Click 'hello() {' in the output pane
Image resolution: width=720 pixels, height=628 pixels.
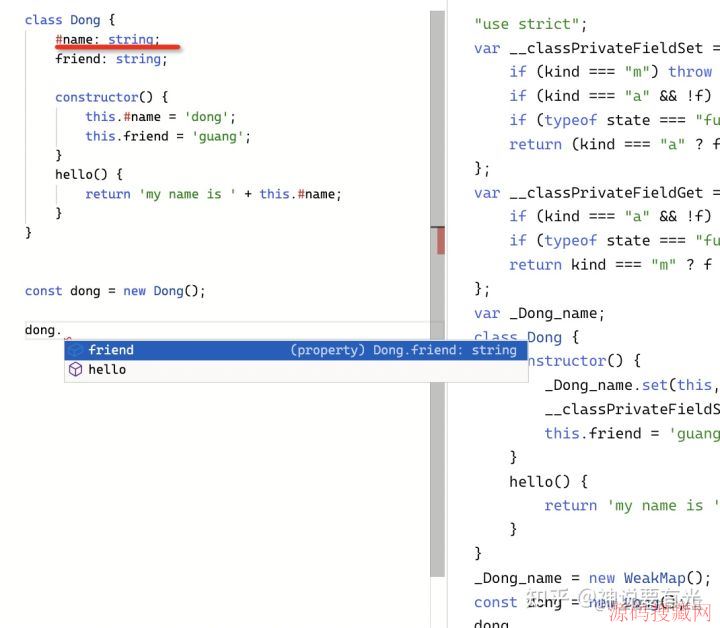tap(548, 482)
